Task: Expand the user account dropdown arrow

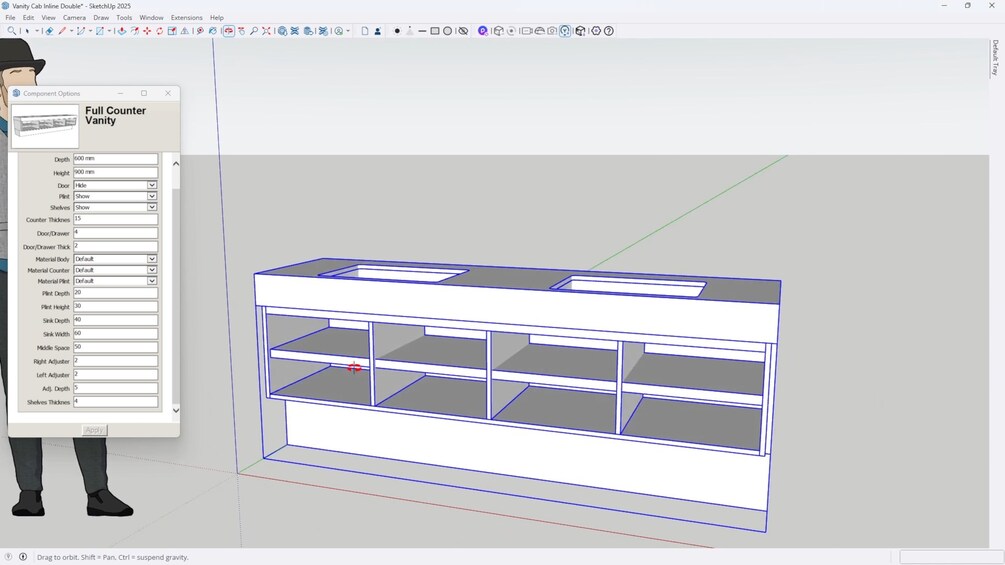Action: [x=348, y=31]
